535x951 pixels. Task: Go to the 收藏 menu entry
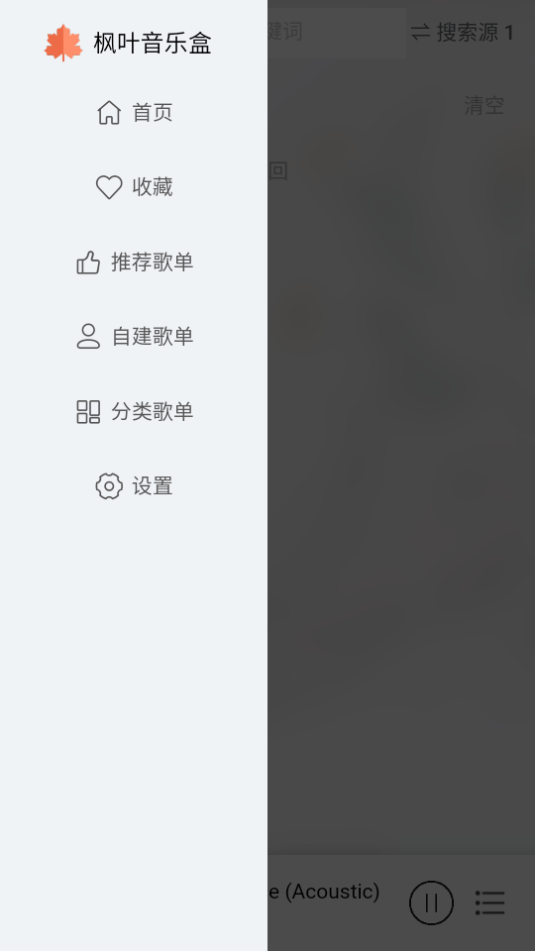coord(133,187)
